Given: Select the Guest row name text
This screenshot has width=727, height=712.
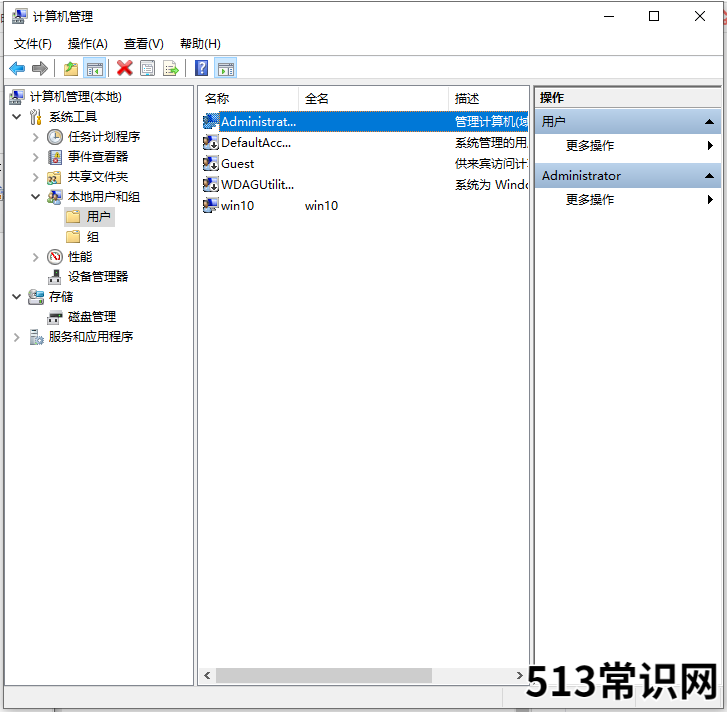Looking at the screenshot, I should pyautogui.click(x=237, y=164).
